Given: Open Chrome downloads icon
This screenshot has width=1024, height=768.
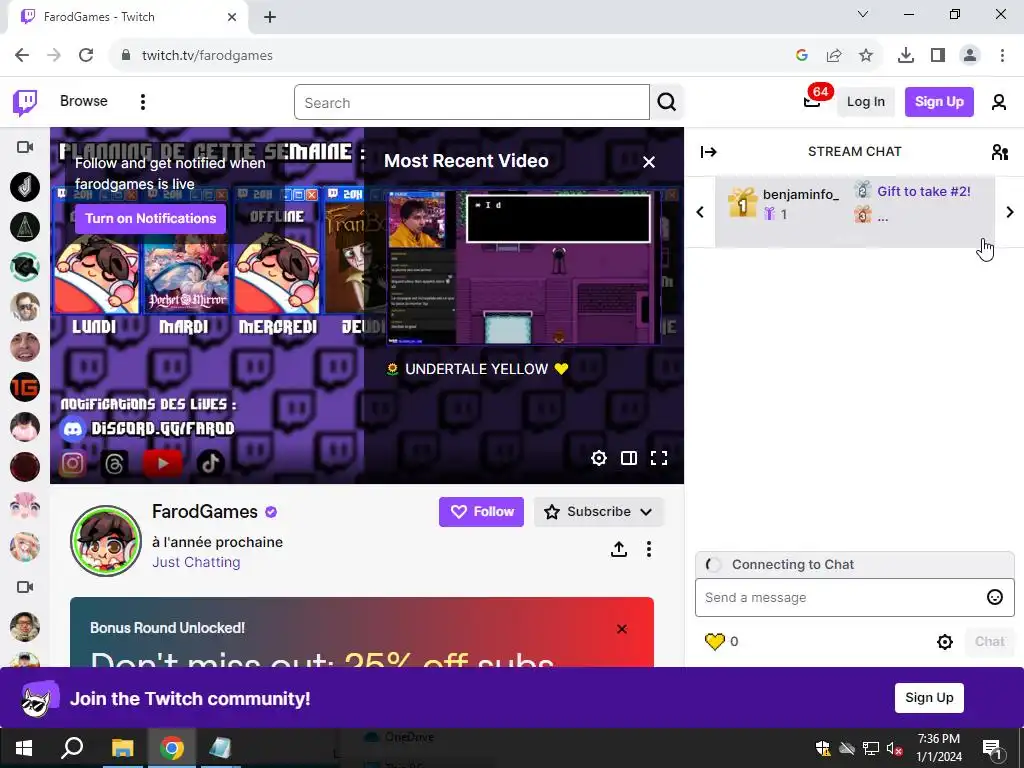Looking at the screenshot, I should (x=905, y=56).
